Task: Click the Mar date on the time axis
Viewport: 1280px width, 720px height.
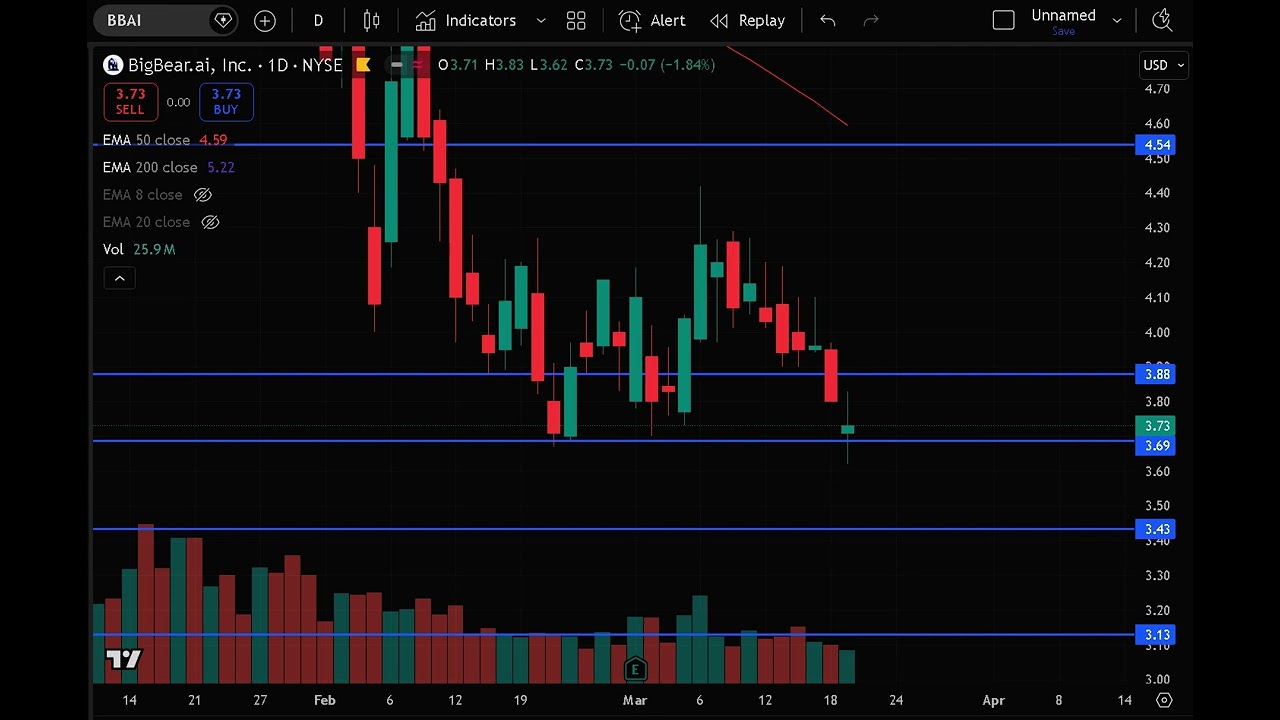Action: coord(635,700)
